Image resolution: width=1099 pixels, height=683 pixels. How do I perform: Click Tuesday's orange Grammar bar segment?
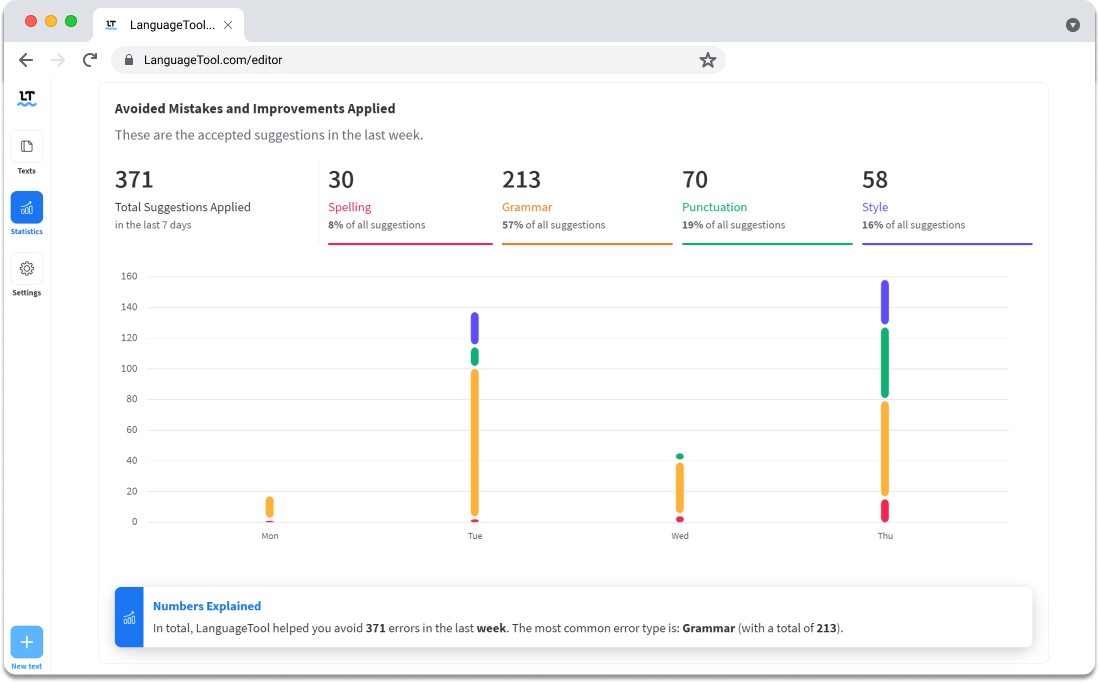point(475,442)
